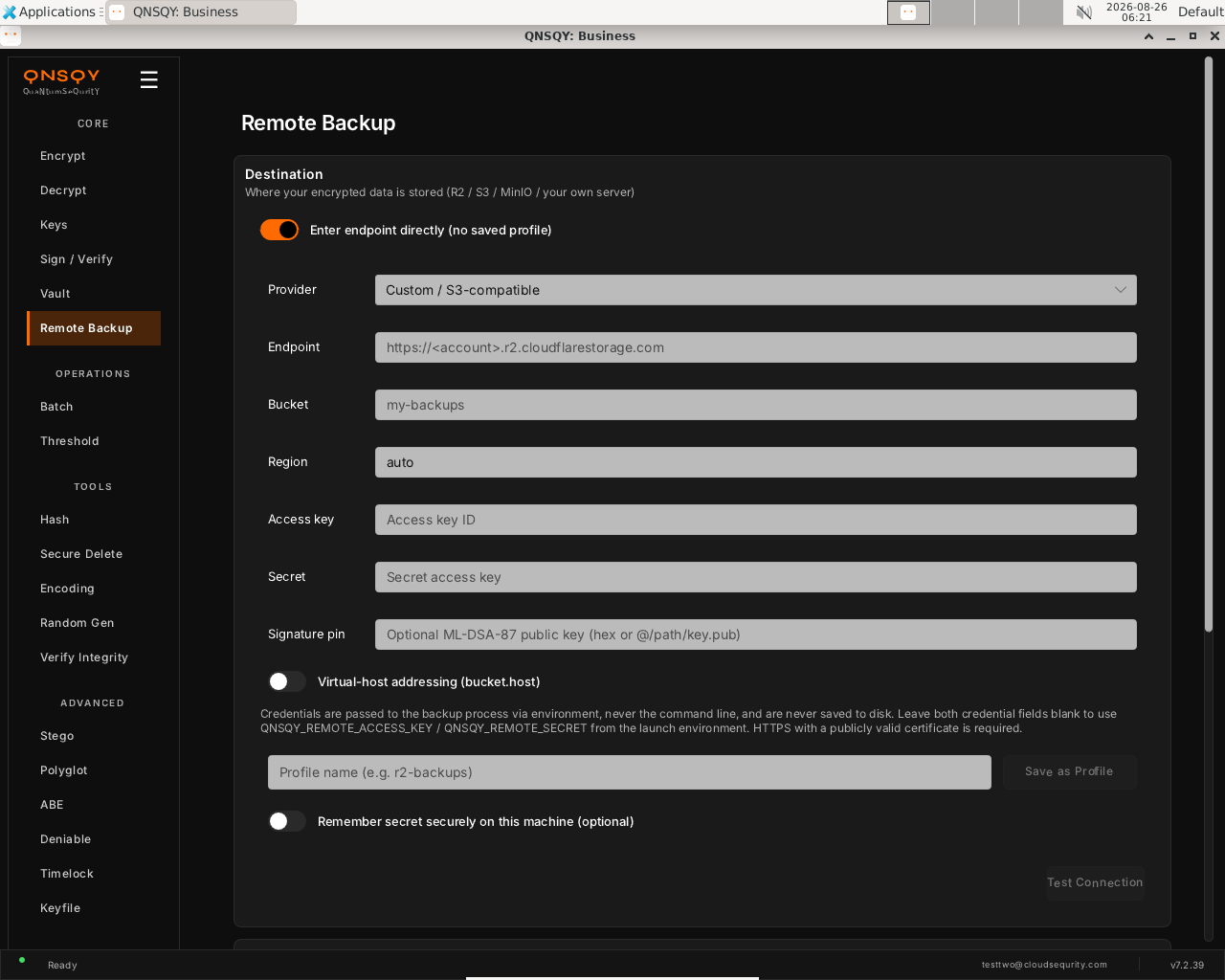Click the CORE sidebar section label
Viewport: 1225px width, 980px height.
[93, 123]
